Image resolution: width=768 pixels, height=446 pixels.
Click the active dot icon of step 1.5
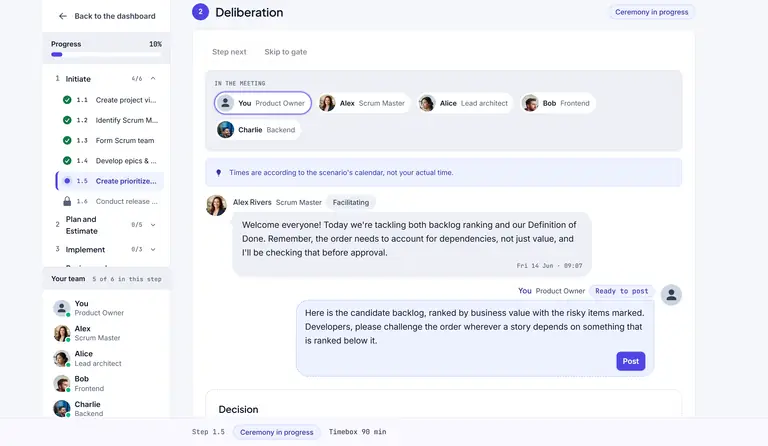click(x=67, y=181)
